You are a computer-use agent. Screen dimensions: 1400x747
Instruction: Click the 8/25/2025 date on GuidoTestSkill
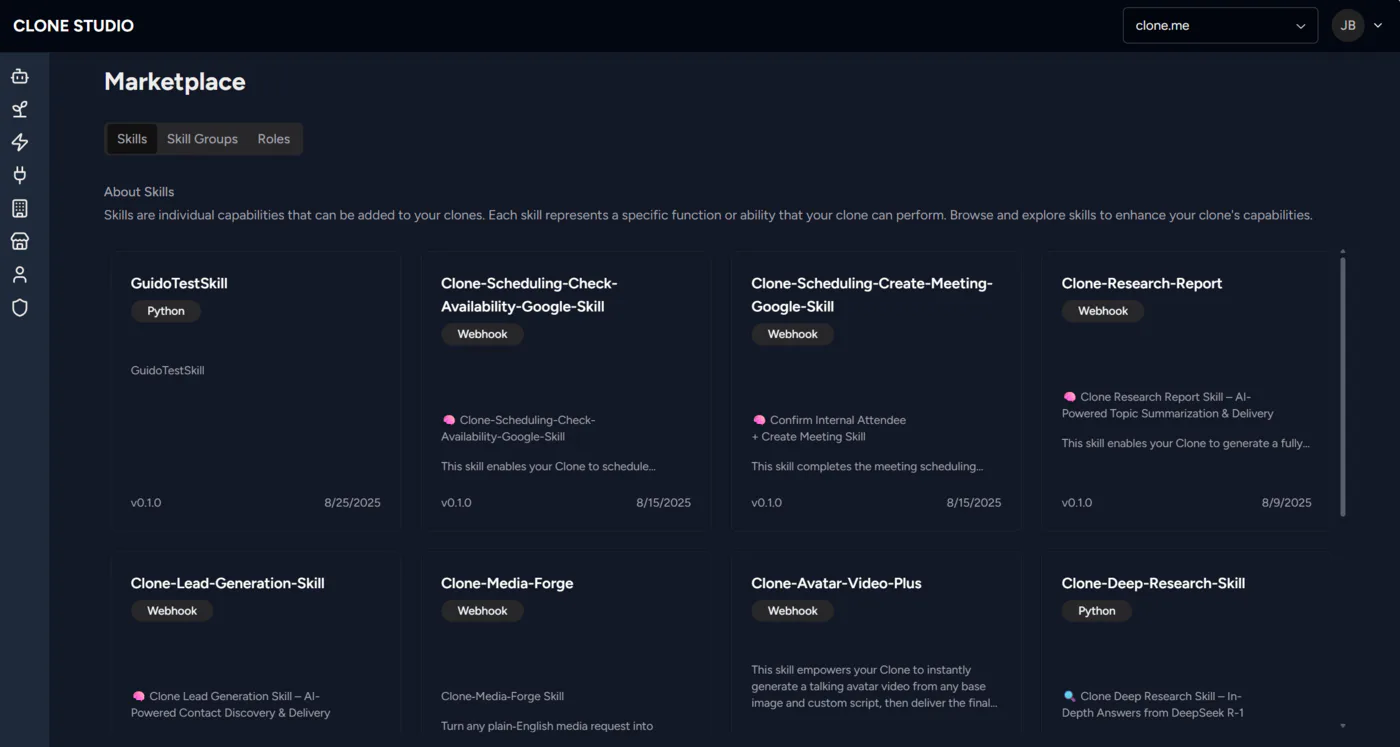[352, 503]
